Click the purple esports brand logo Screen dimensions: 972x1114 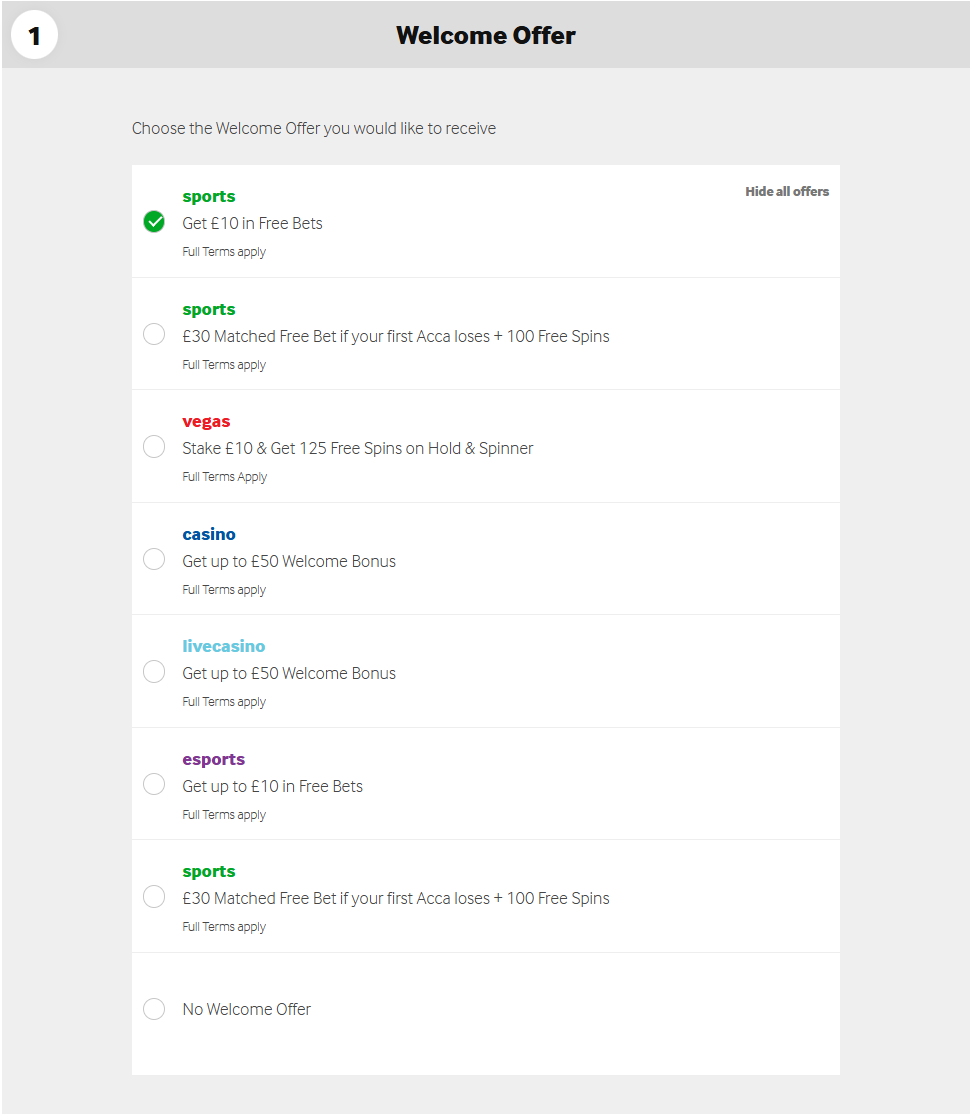[x=213, y=759]
